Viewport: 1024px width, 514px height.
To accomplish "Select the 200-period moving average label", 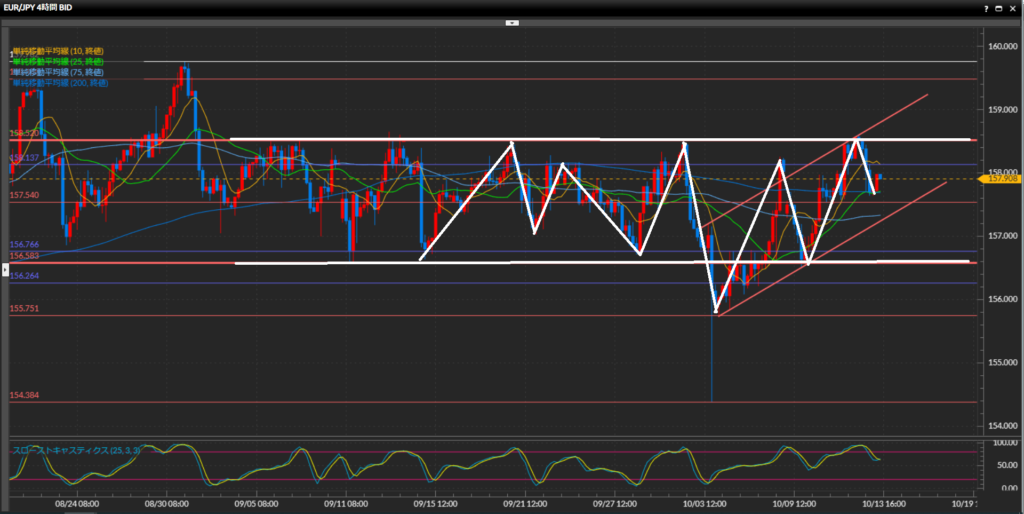I will click(x=60, y=83).
